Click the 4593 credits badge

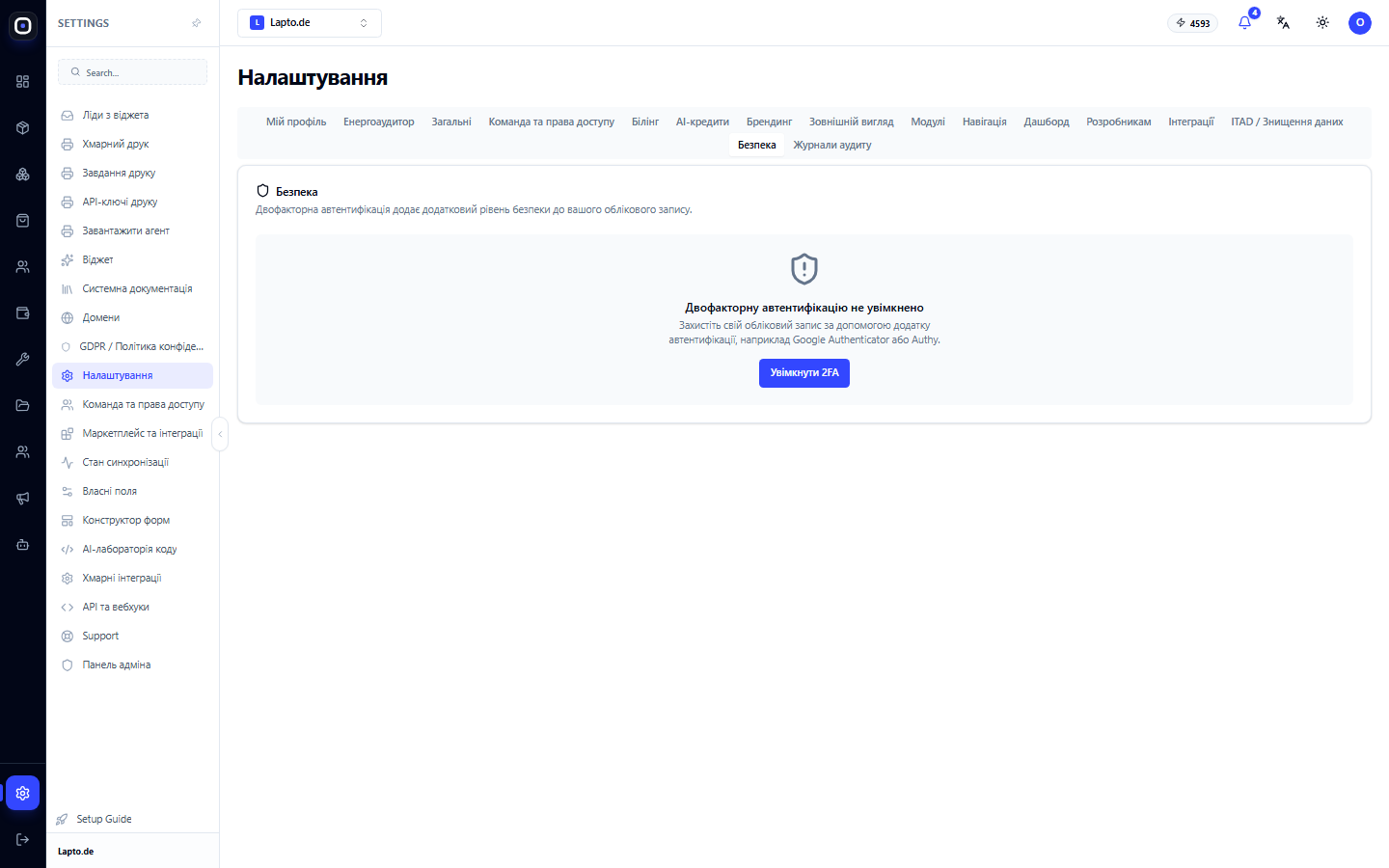[1193, 23]
